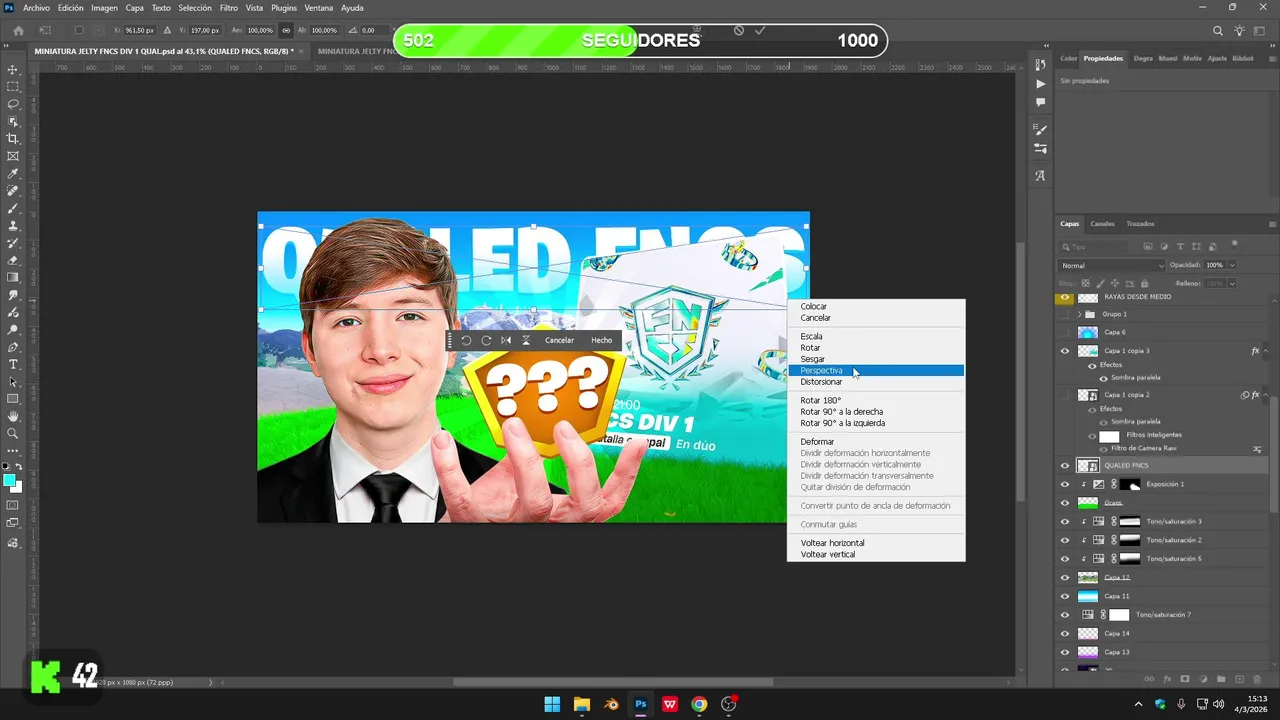Click the new adjustment layer icon
1280x720 pixels.
(x=1202, y=679)
